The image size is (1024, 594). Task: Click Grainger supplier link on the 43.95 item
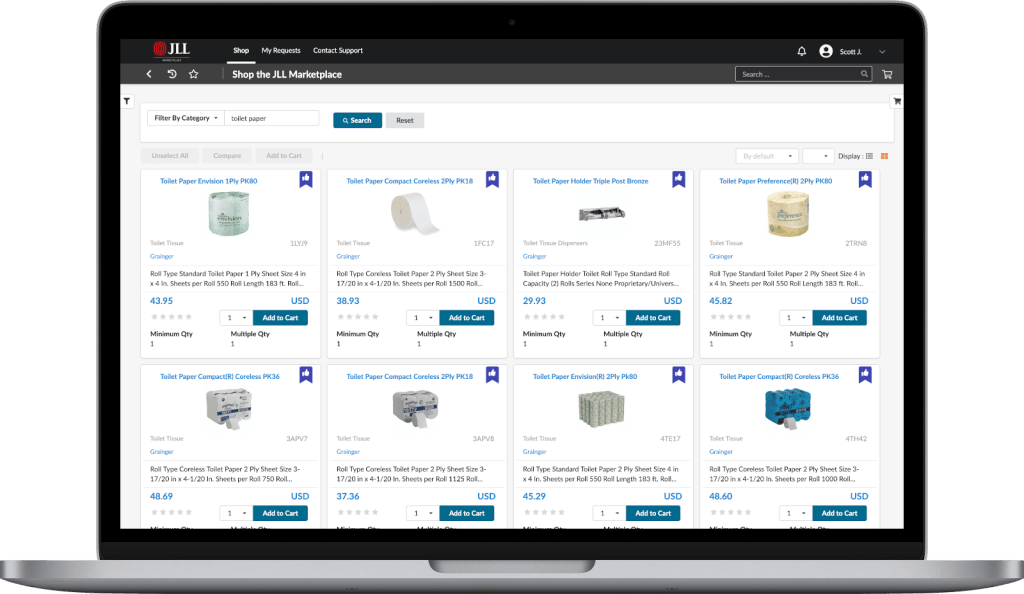click(x=162, y=257)
